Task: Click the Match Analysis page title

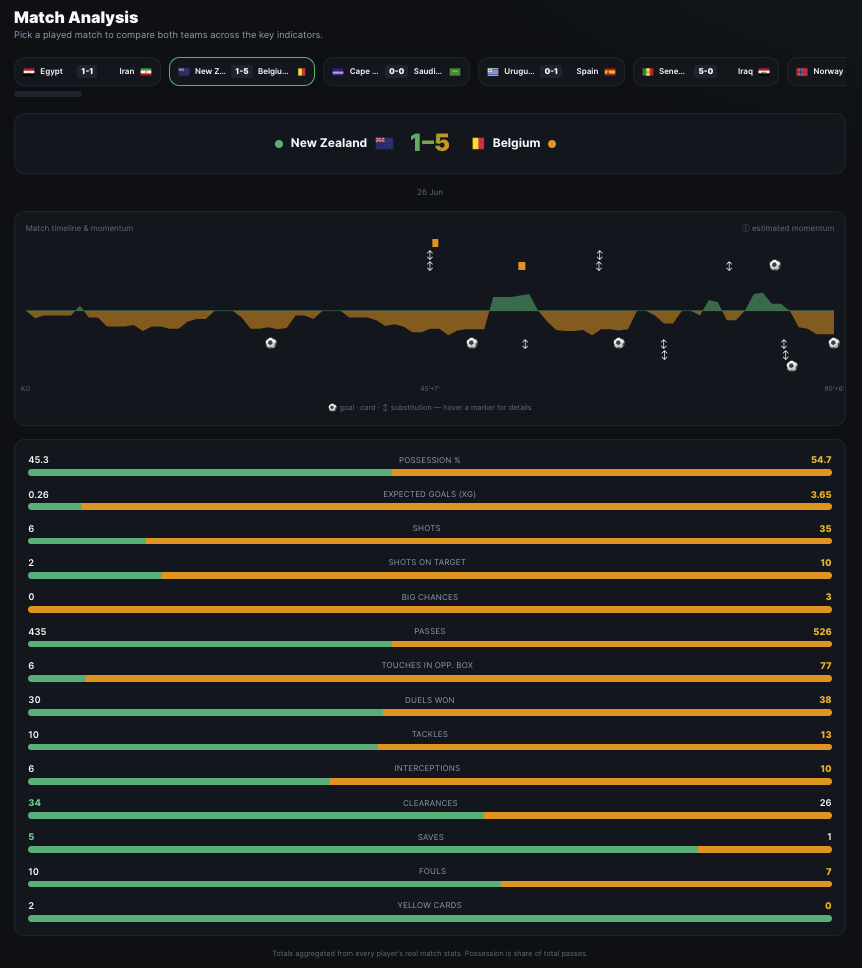Action: click(x=76, y=17)
